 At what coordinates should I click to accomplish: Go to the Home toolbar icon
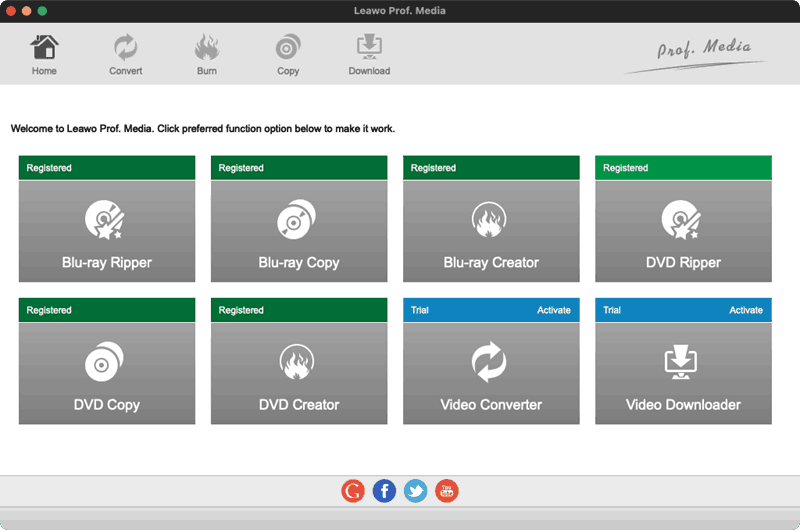(44, 47)
